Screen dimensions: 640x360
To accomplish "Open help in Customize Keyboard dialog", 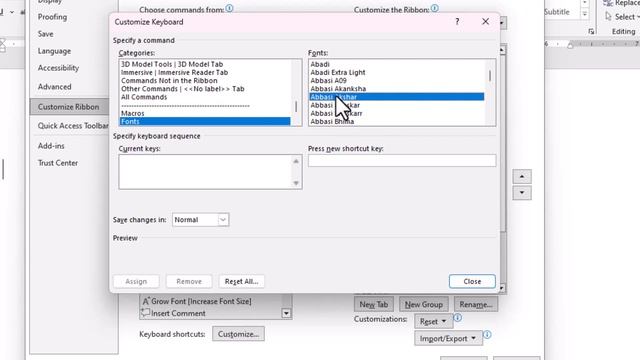I will pyautogui.click(x=457, y=22).
